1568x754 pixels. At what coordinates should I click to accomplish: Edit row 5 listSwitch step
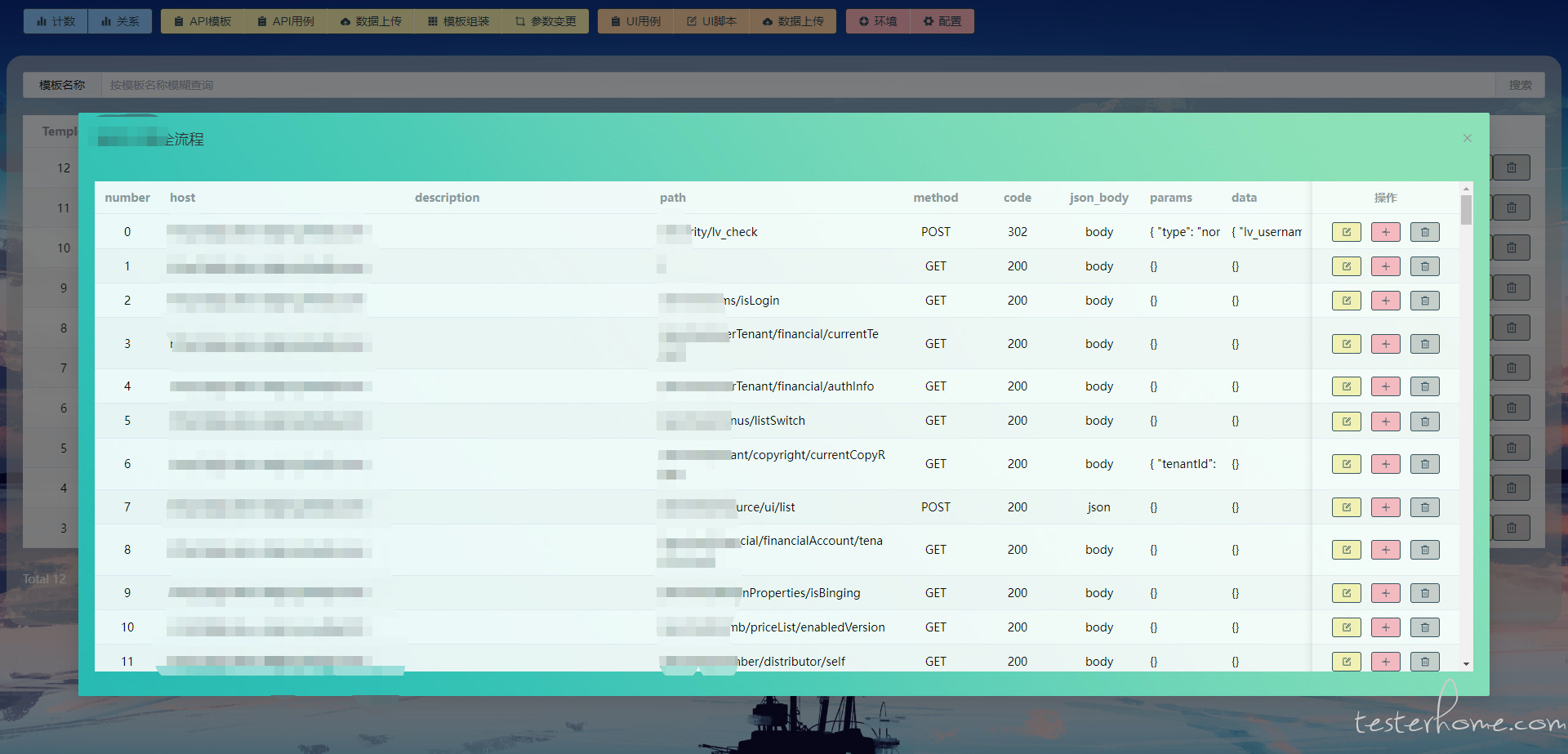(x=1347, y=422)
